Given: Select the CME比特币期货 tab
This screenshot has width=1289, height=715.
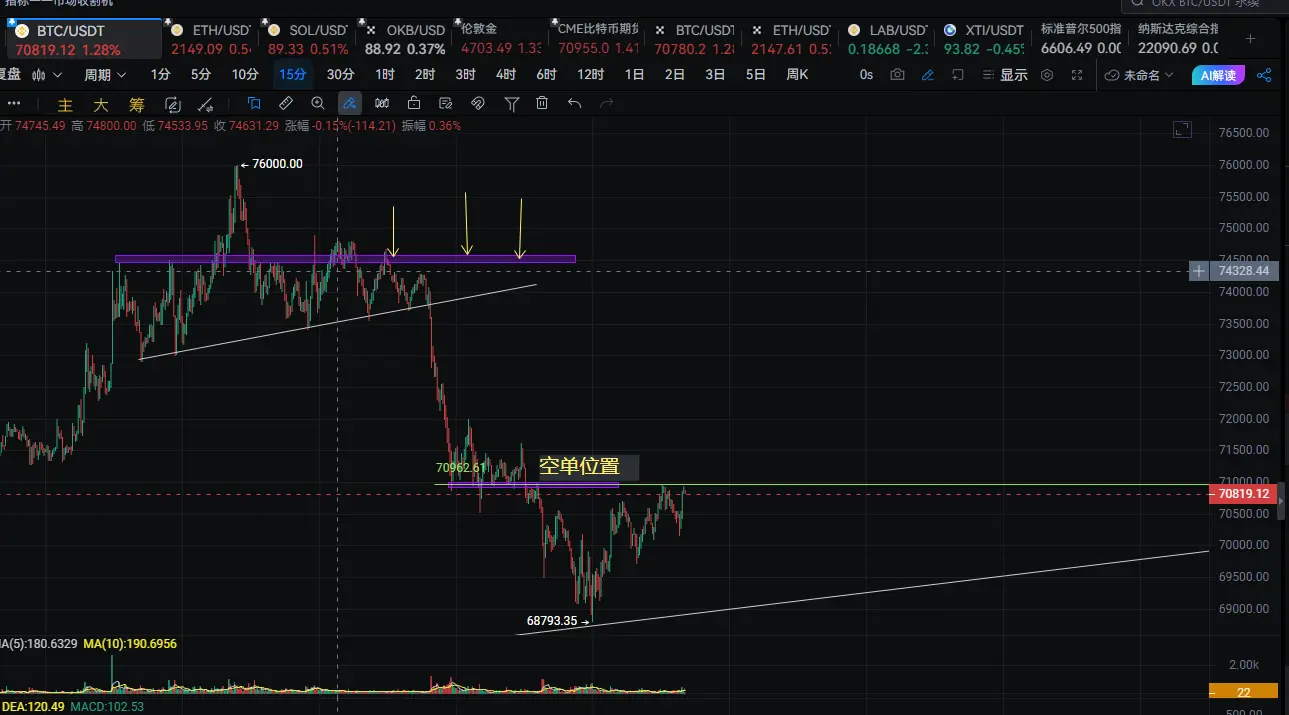Looking at the screenshot, I should [597, 40].
